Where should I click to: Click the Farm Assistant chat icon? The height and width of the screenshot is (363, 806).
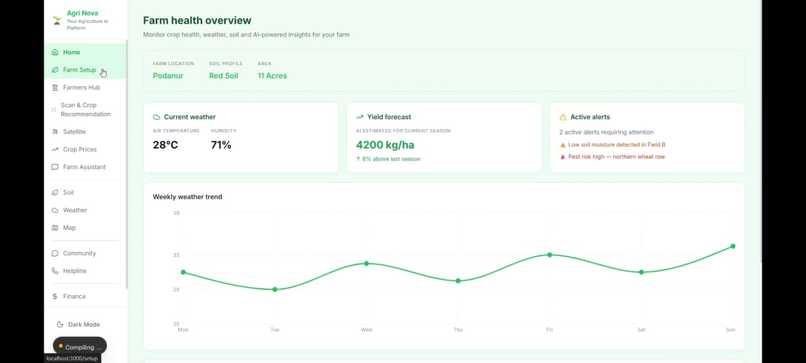(54, 167)
